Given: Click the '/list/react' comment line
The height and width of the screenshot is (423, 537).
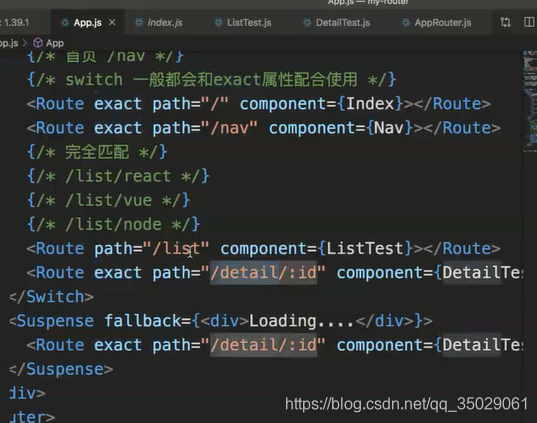Looking at the screenshot, I should 118,176.
